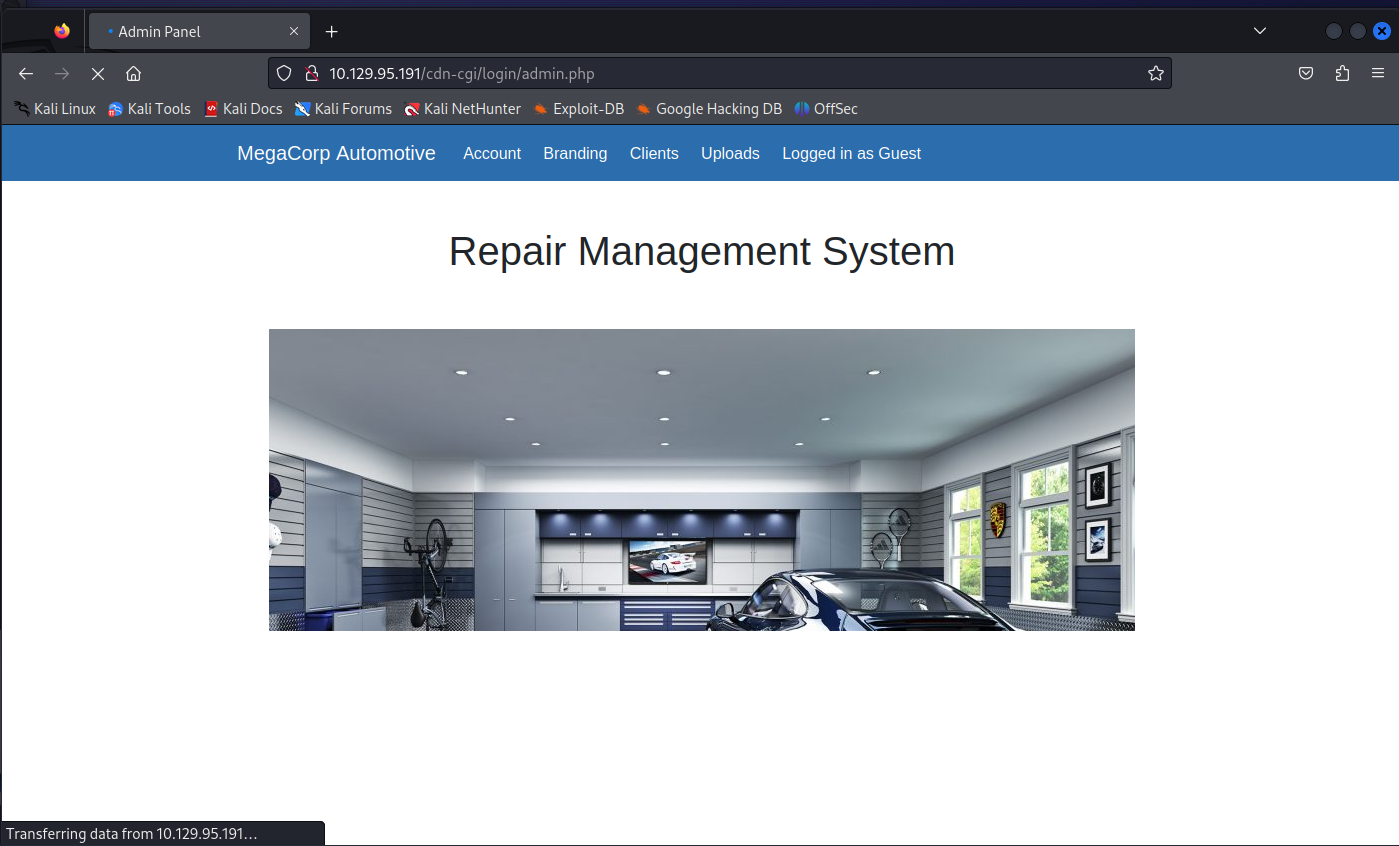1399x846 pixels.
Task: Open the Uploads menu item
Action: point(730,153)
